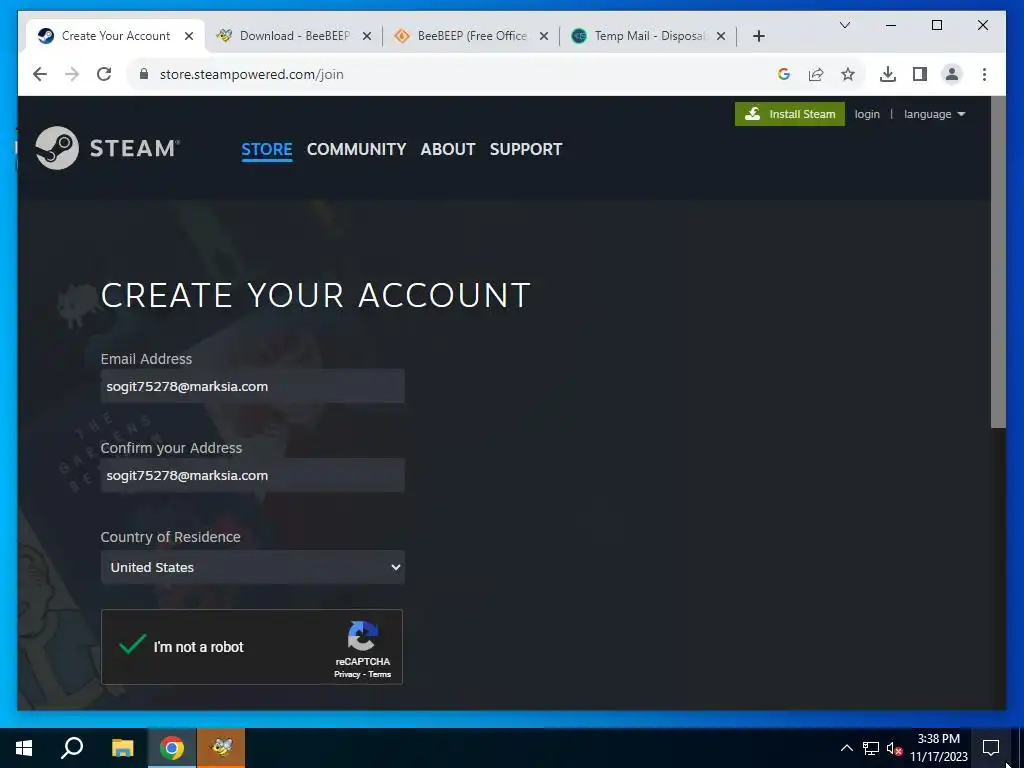Screen dimensions: 1024x768
Task: Click the browser forward arrow
Action: click(x=72, y=74)
